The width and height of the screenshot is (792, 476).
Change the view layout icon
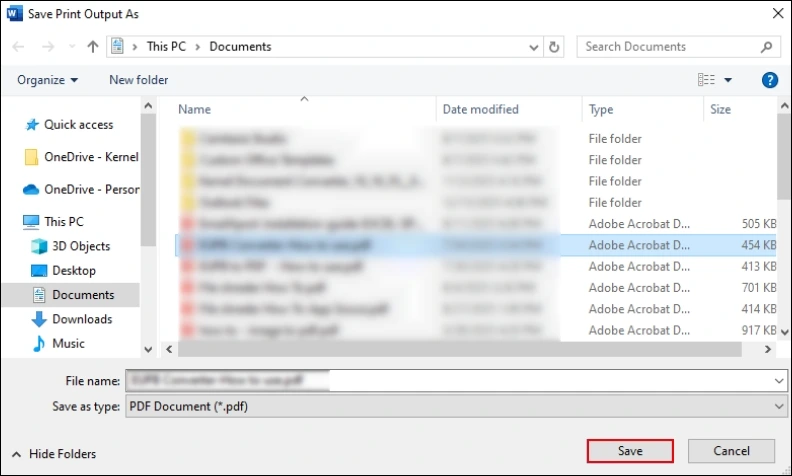(x=706, y=80)
